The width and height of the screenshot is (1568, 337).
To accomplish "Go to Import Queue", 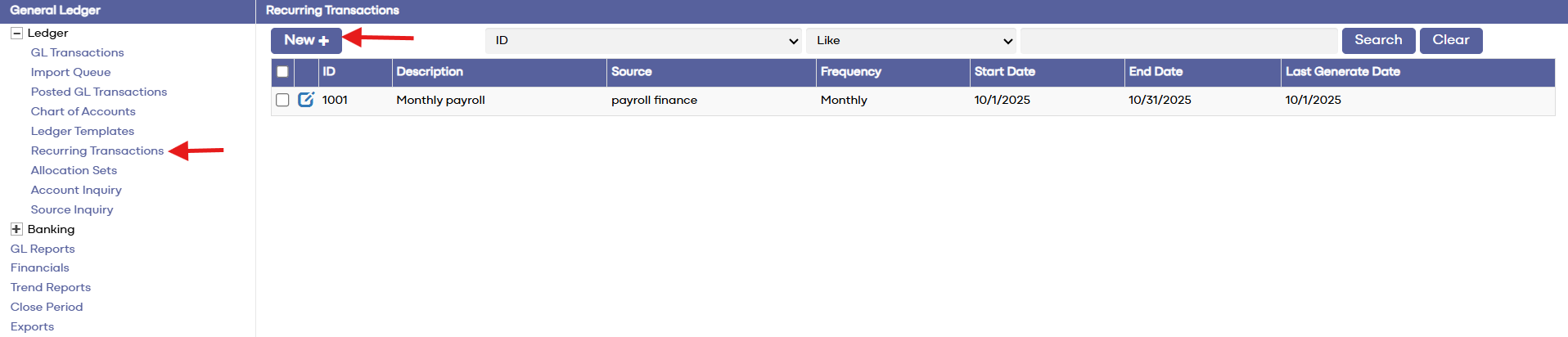I will point(70,72).
